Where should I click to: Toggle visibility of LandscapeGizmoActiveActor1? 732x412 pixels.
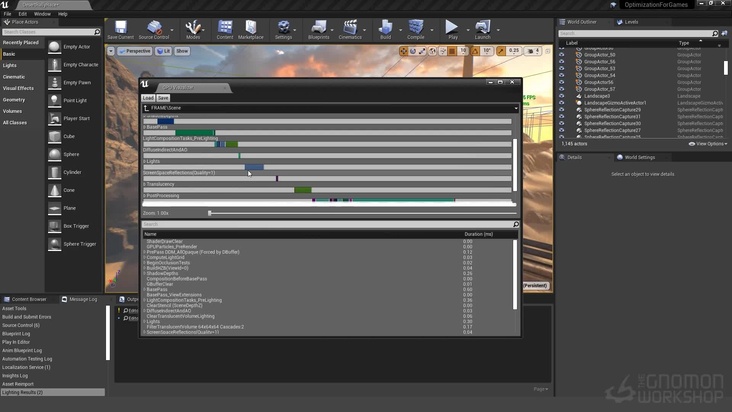click(562, 103)
